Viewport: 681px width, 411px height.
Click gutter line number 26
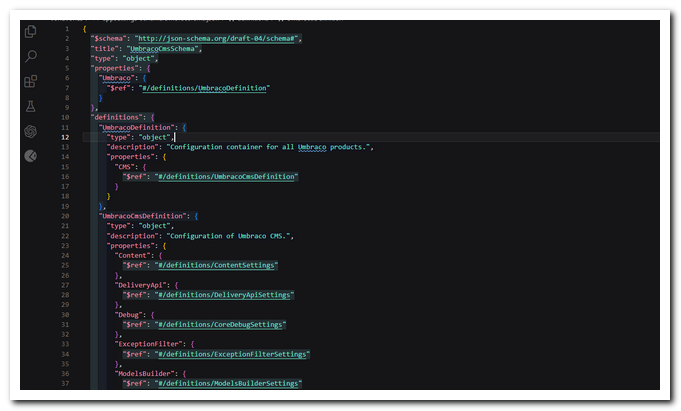(65, 275)
